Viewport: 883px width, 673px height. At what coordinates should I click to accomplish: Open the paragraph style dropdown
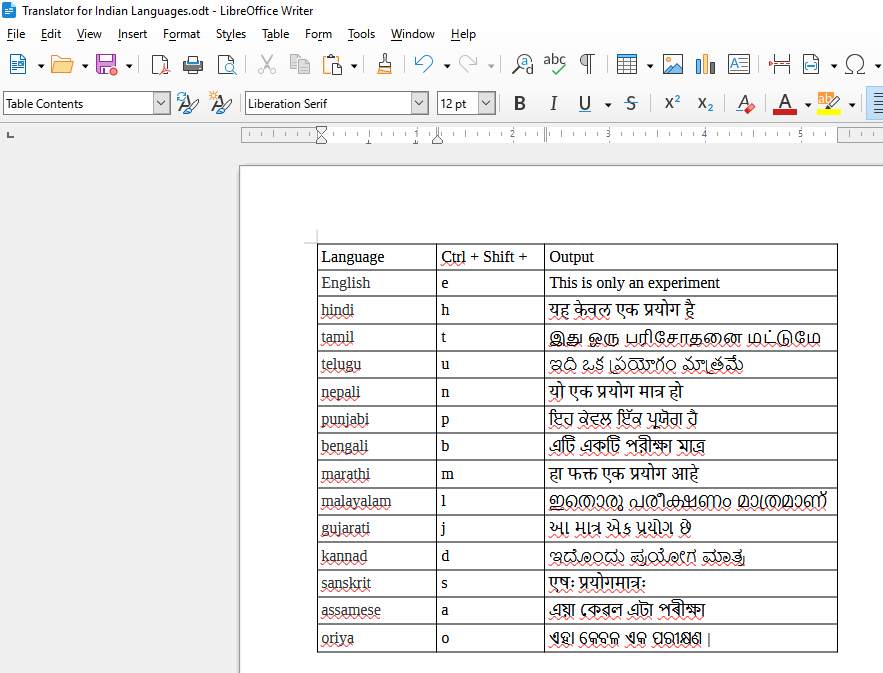click(162, 103)
